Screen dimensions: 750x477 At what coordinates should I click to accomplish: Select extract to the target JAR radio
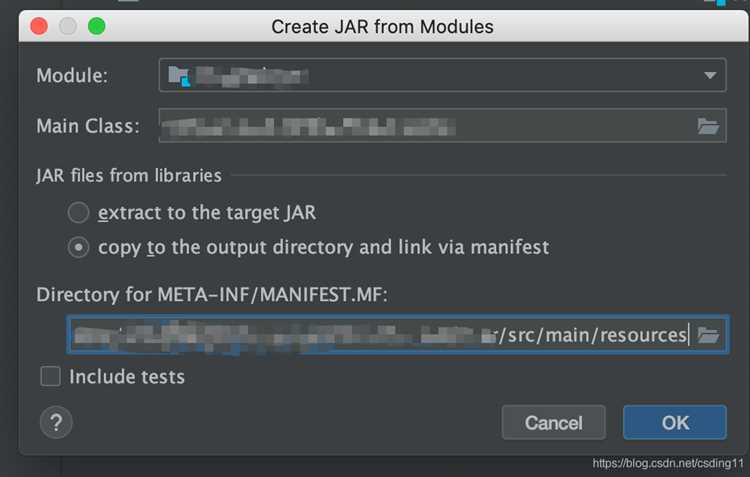tap(78, 212)
